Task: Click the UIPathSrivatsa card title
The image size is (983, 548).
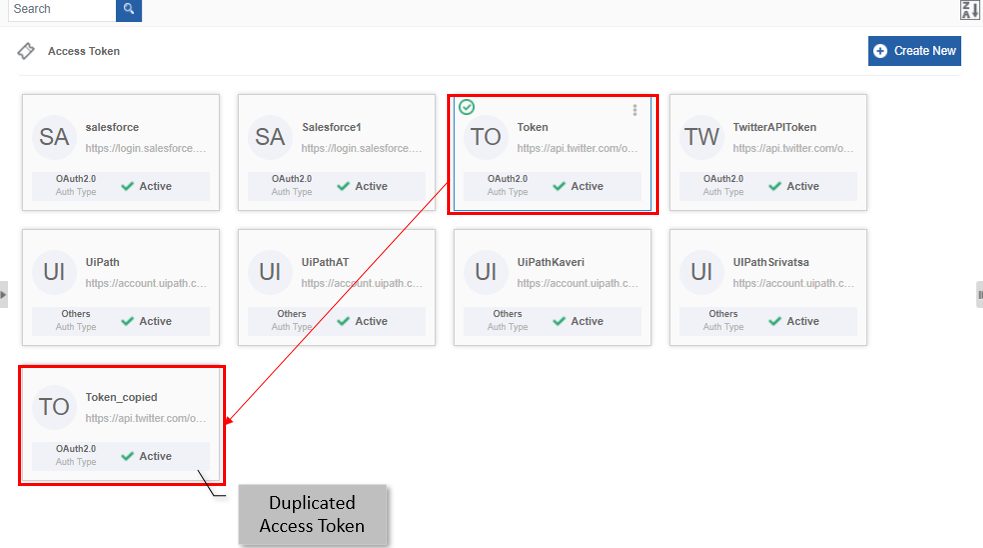Action: tap(770, 262)
